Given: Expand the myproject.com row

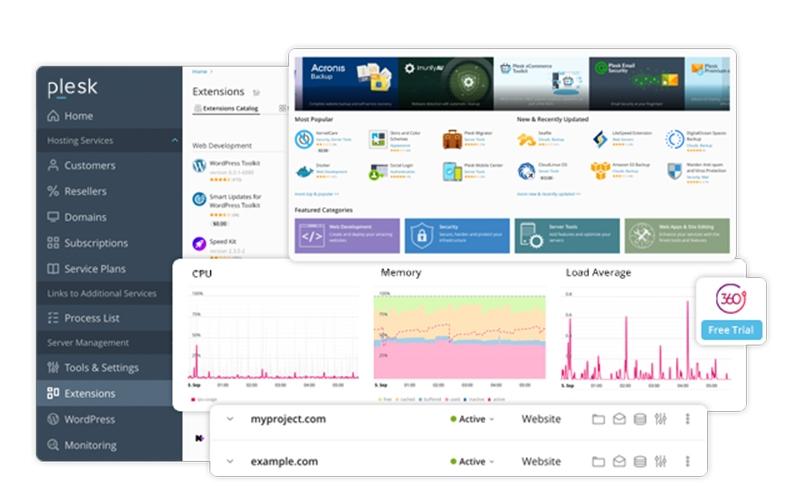Looking at the screenshot, I should [230, 419].
